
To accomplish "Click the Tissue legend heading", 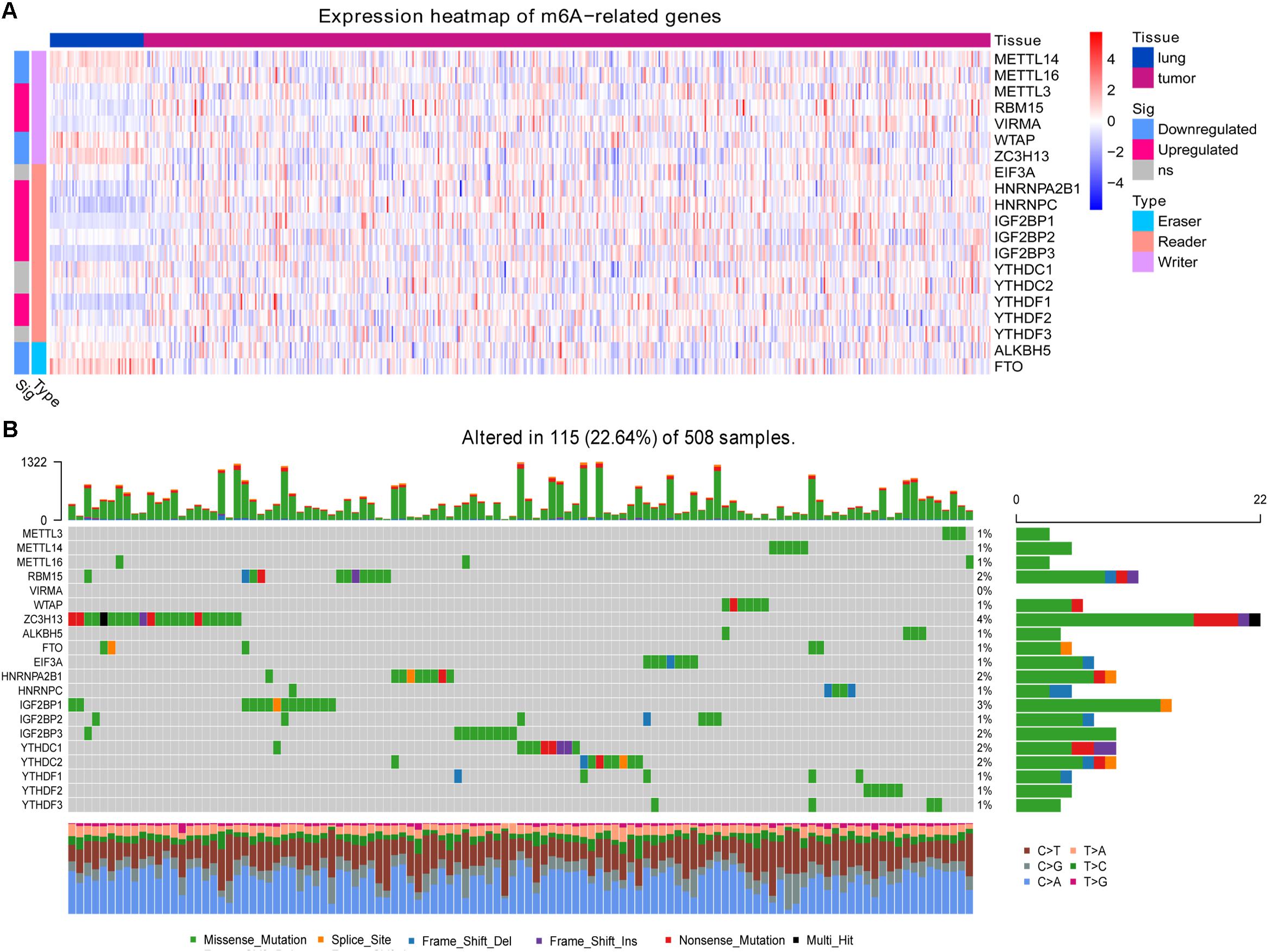I will click(x=1156, y=38).
